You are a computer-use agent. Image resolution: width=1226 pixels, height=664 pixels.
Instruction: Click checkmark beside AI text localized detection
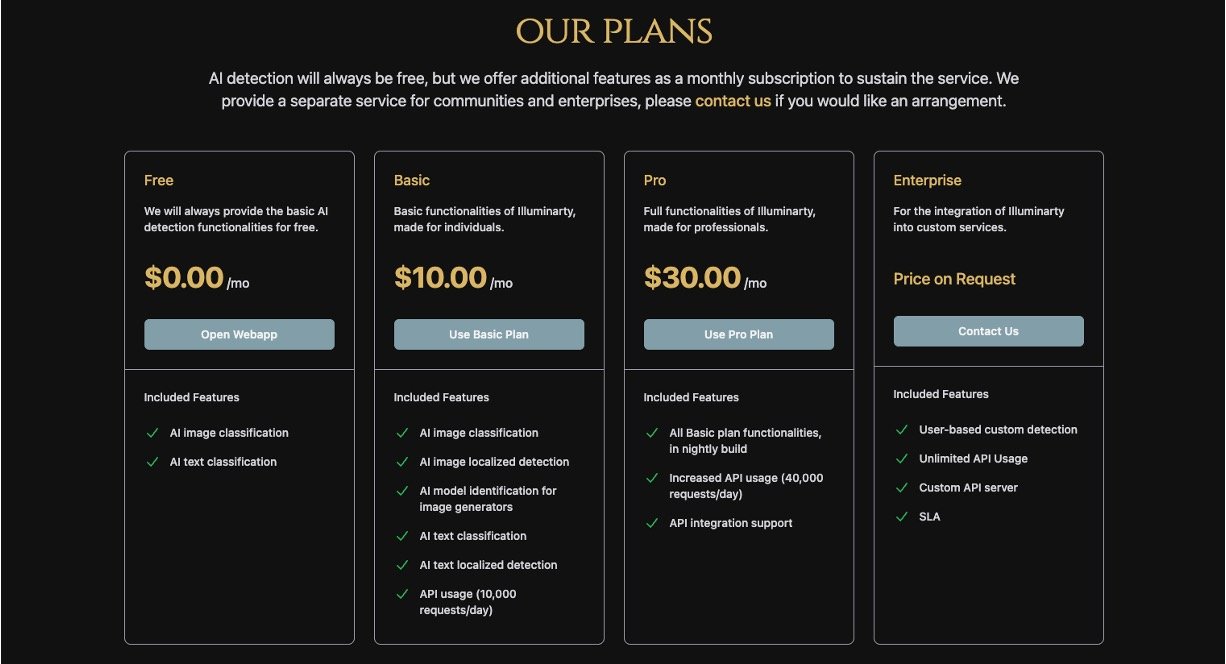403,565
